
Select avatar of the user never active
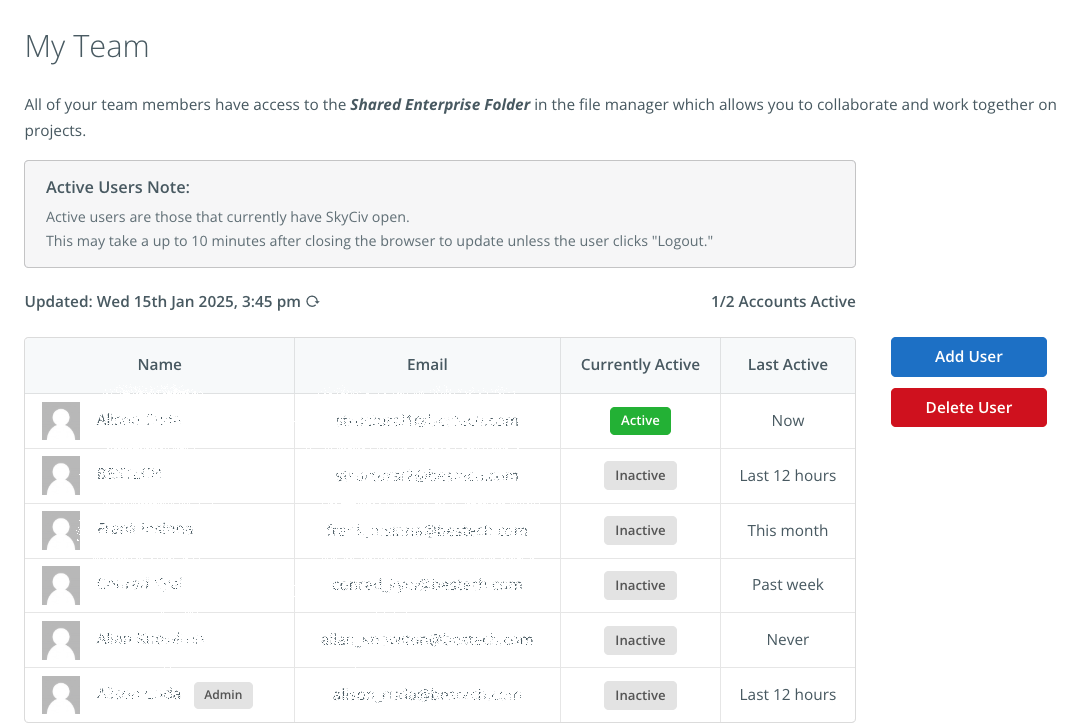[x=61, y=641]
